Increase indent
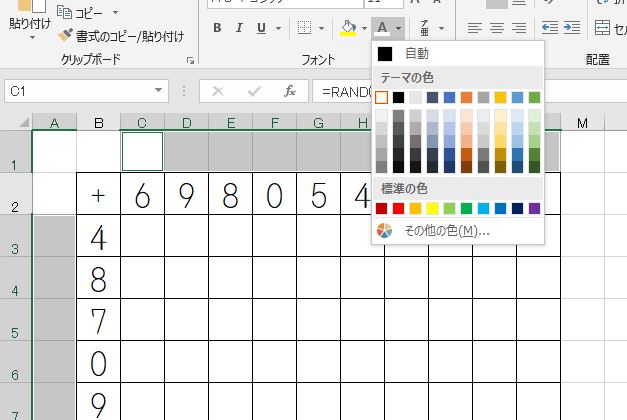The image size is (627, 420). point(572,28)
